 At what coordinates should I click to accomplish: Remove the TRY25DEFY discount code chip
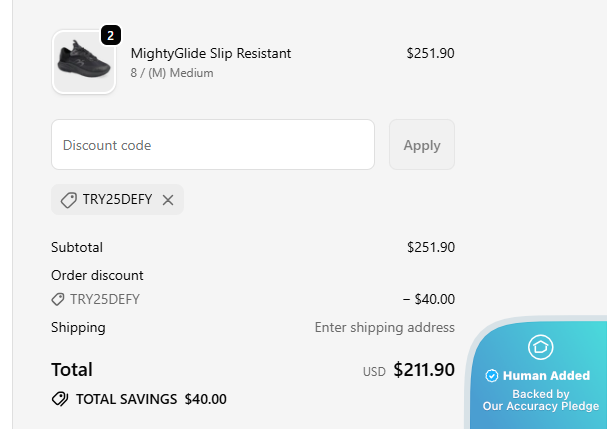168,200
